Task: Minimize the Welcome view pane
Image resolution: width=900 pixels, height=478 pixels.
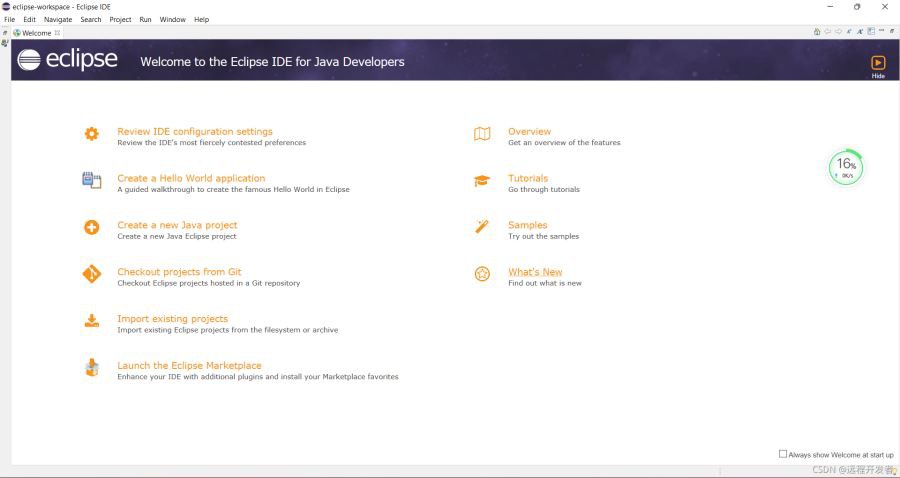Action: [882, 30]
